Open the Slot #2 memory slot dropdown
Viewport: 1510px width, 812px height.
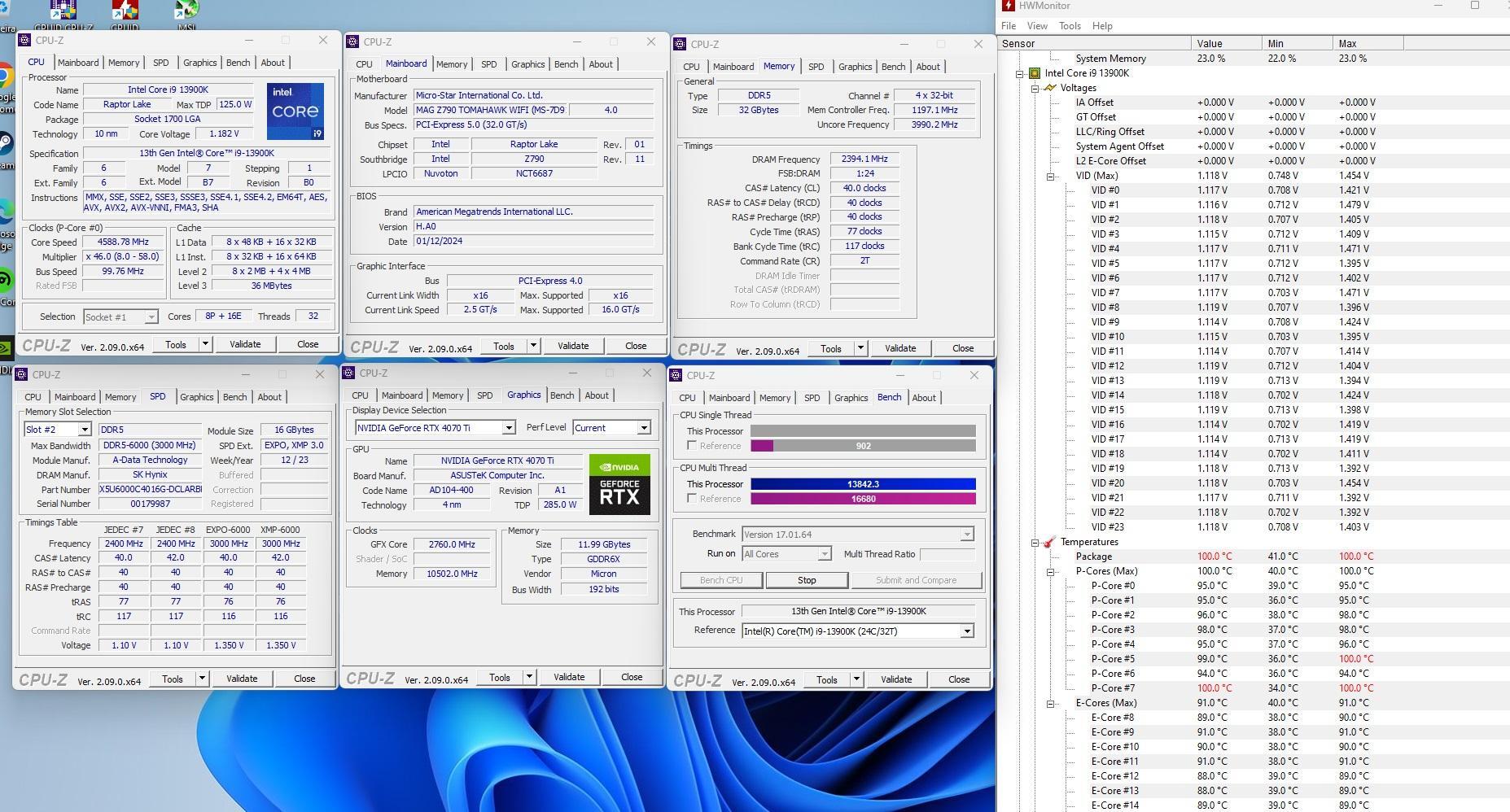pos(84,430)
